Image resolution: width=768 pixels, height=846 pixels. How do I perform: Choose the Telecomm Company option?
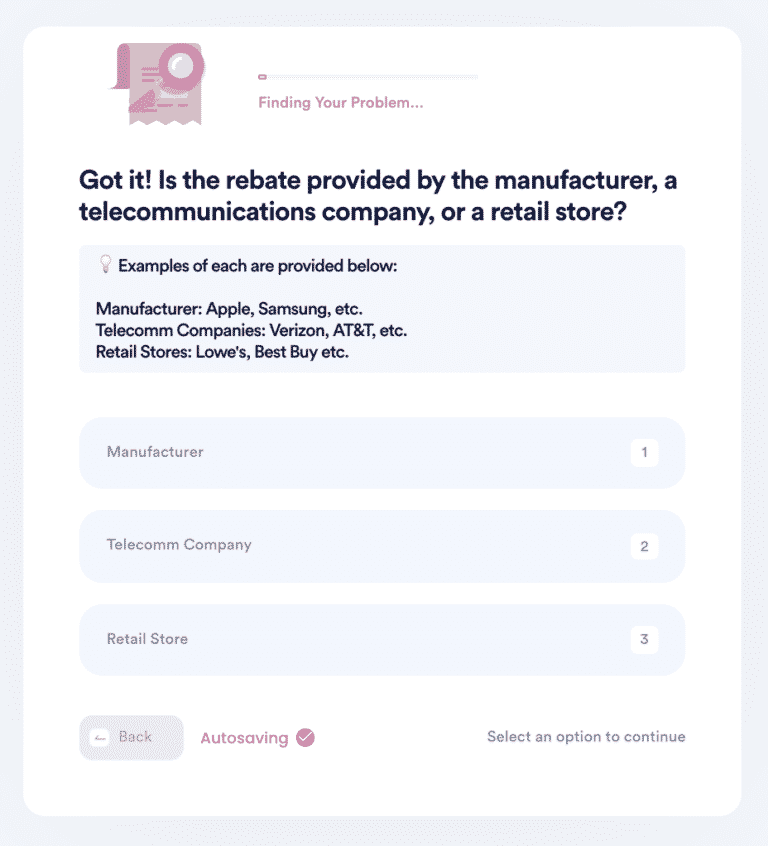pyautogui.click(x=179, y=545)
